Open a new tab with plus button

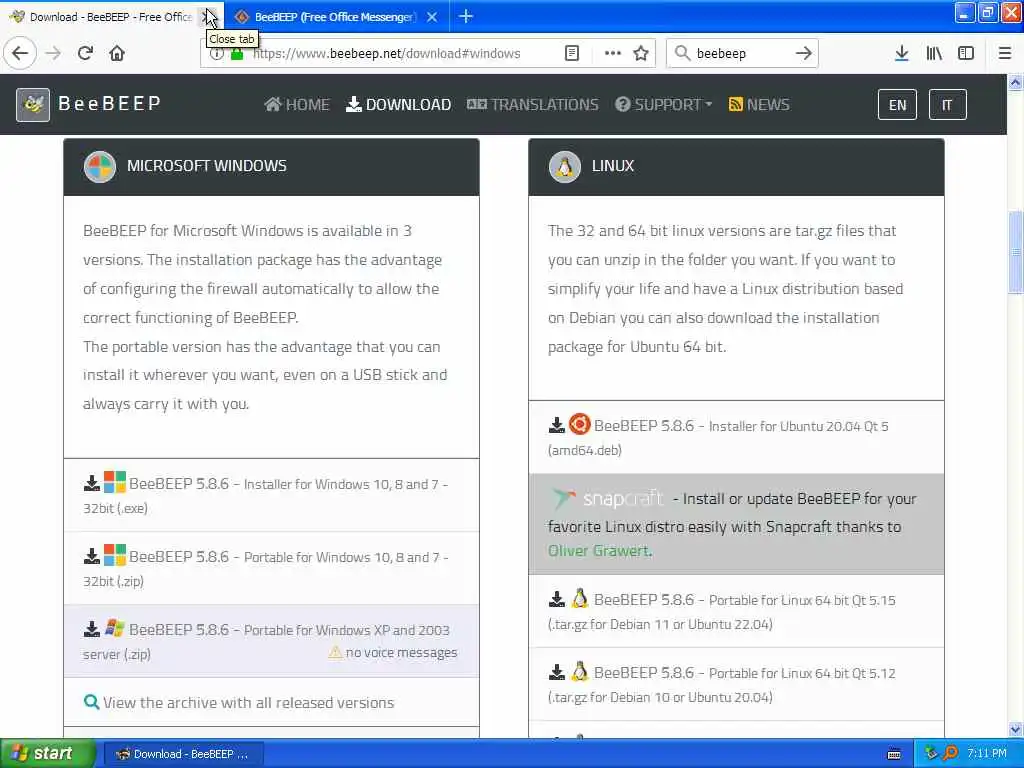click(466, 16)
